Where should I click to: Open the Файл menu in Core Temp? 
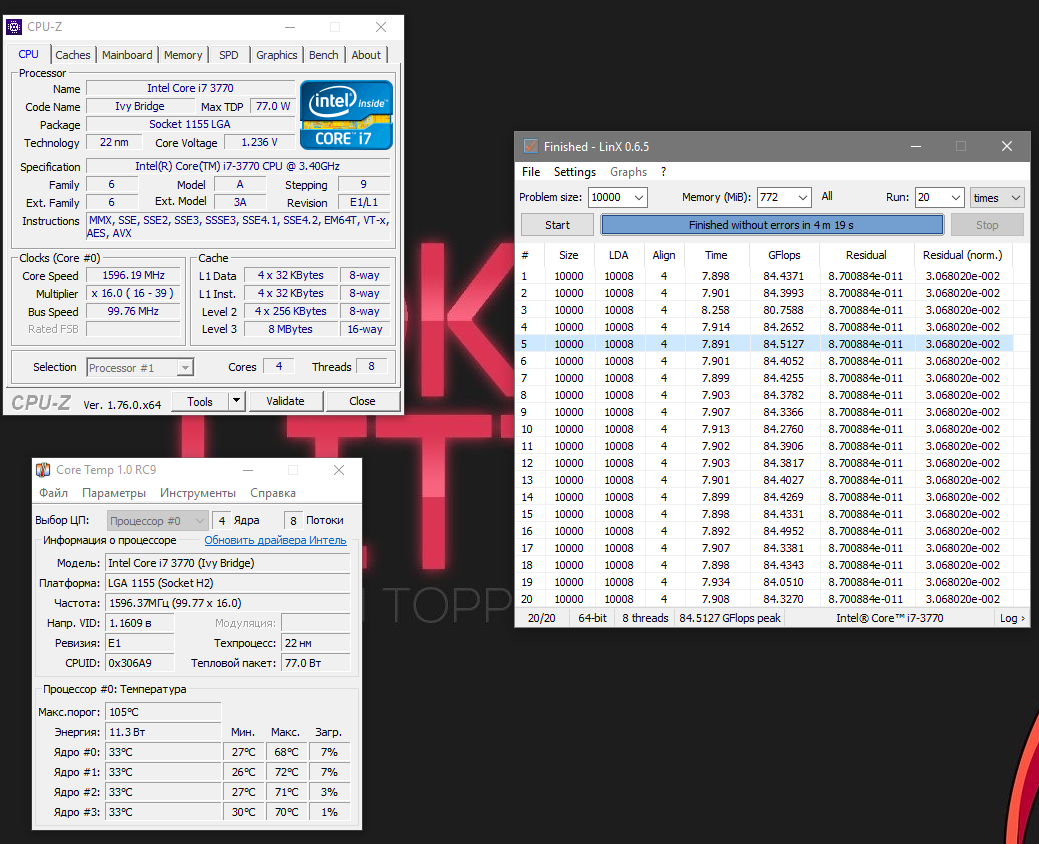[x=54, y=493]
